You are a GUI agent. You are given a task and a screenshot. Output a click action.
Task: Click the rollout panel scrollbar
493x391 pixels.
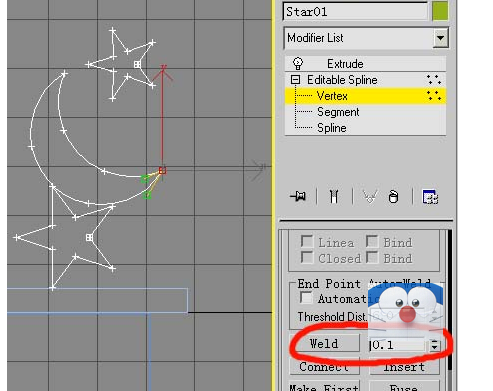(x=450, y=299)
